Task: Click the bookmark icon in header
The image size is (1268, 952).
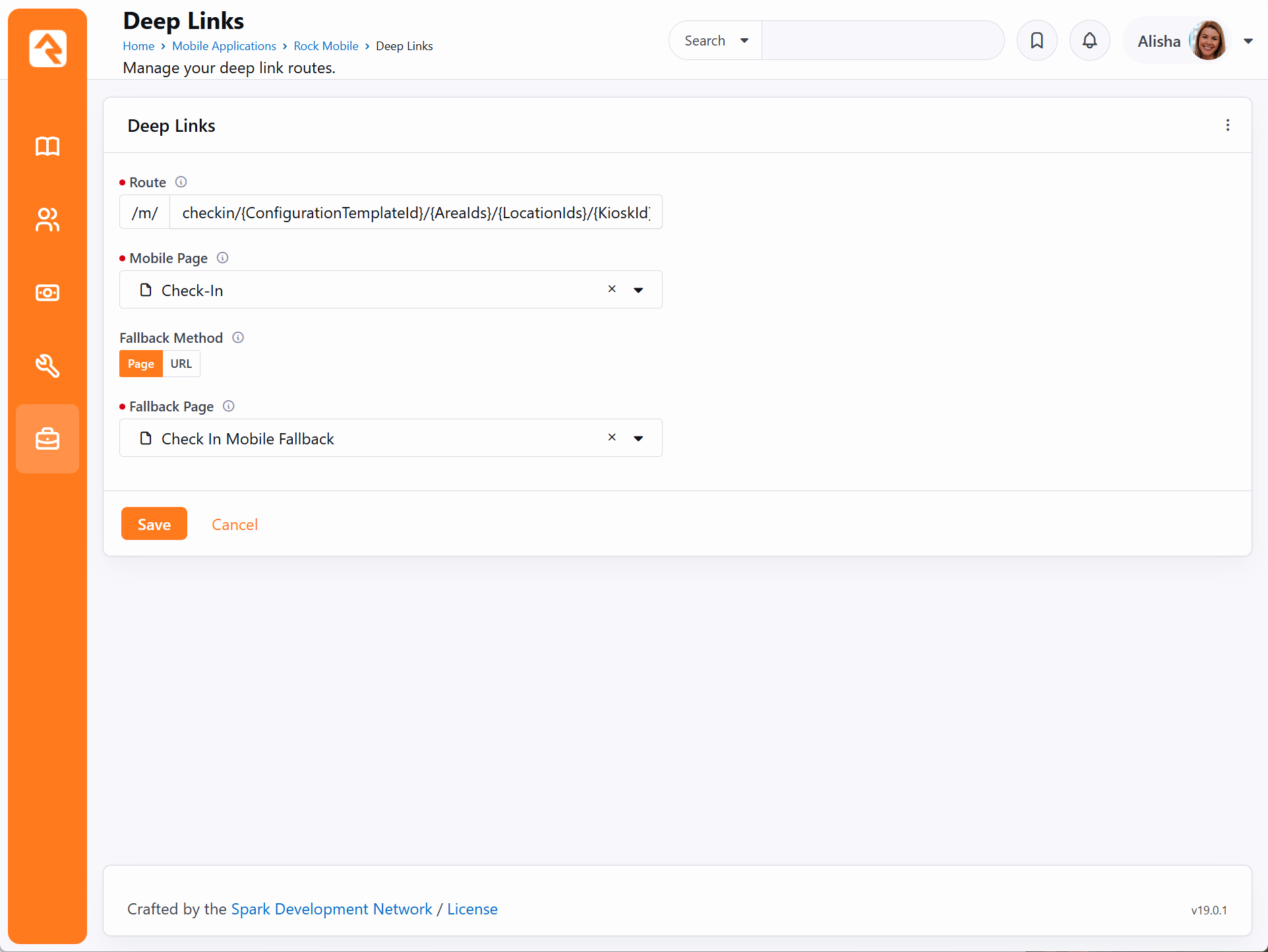Action: coord(1037,41)
